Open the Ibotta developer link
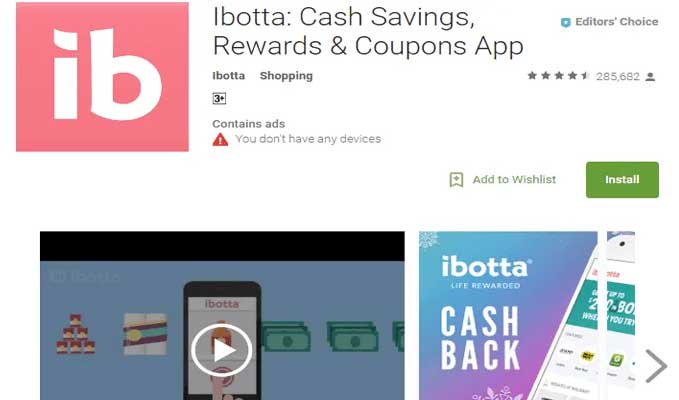Screen dimensions: 679x400 point(229,76)
